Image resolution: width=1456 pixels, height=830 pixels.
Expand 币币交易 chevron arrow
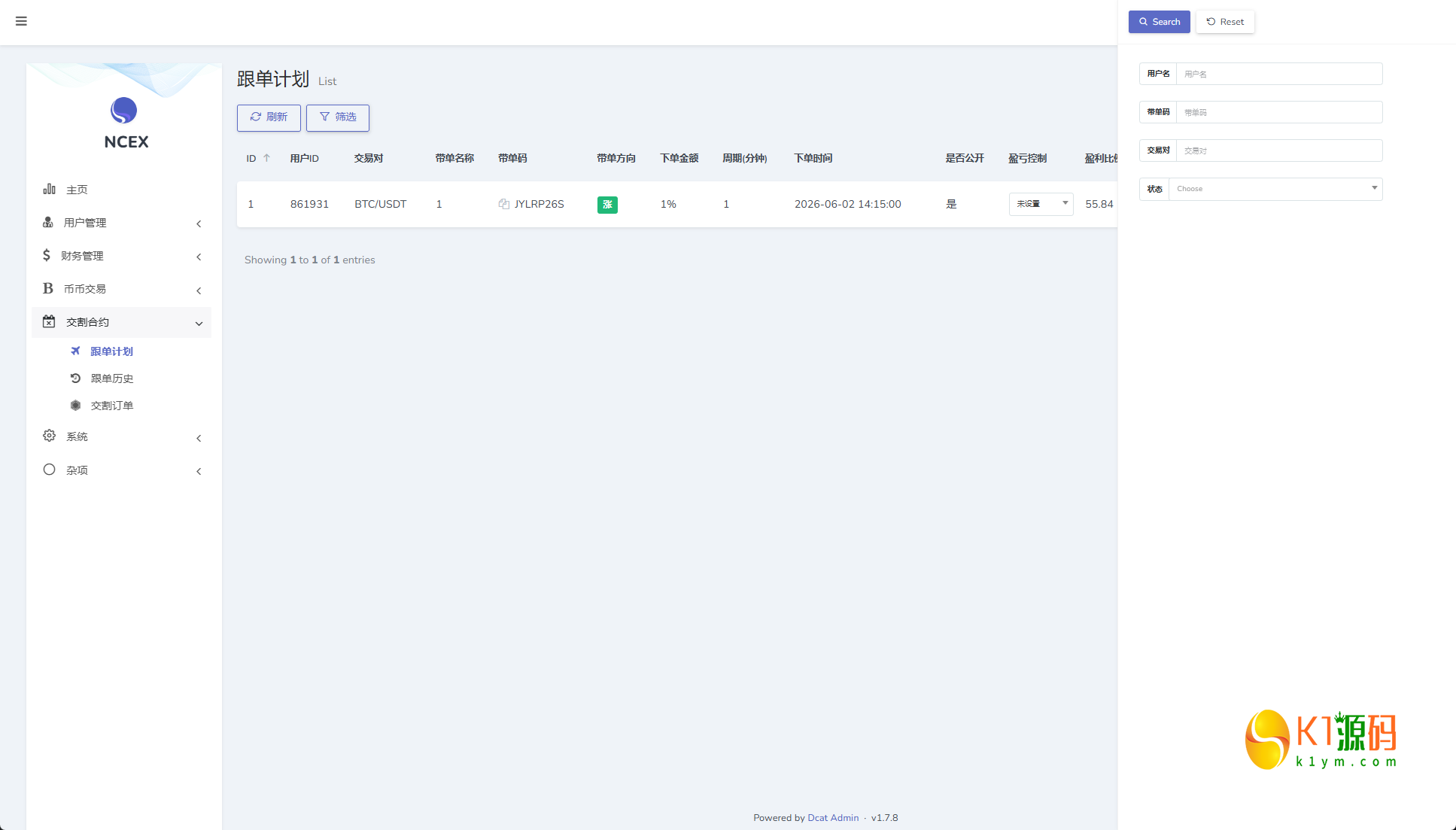pyautogui.click(x=199, y=290)
